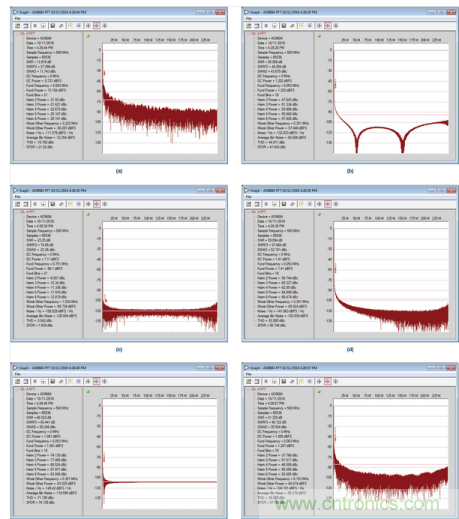The image size is (459, 519).
Task: Click the save (floppy disk) icon in window (a)
Action: [53, 26]
